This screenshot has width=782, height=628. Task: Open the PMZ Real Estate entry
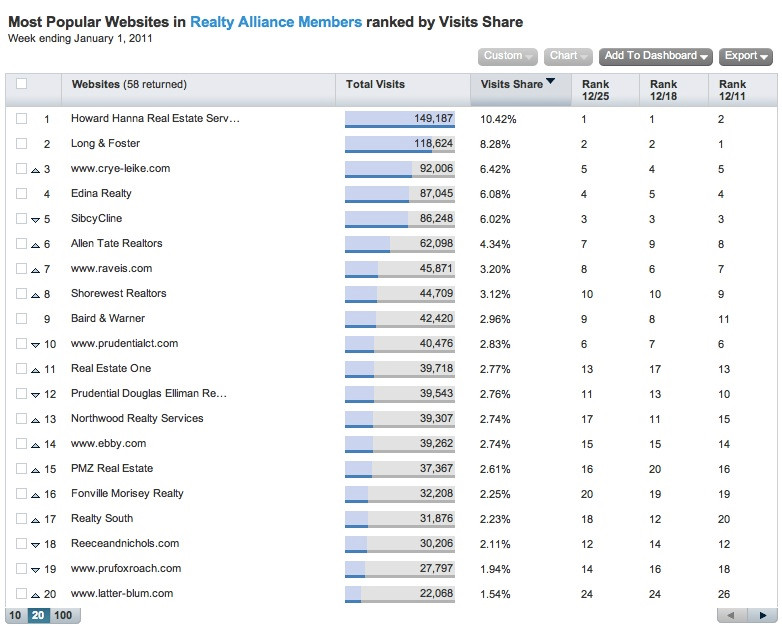pos(112,468)
